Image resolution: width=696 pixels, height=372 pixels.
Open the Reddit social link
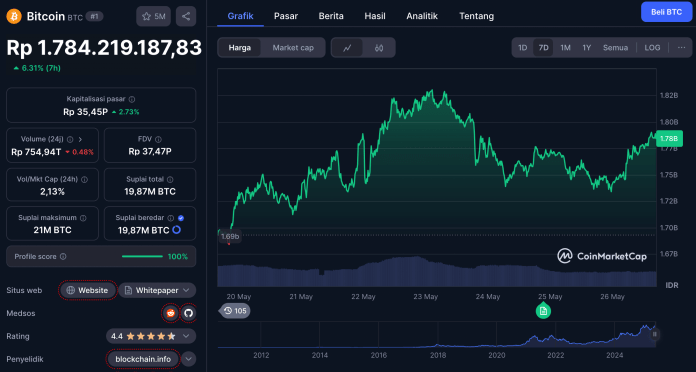tap(170, 313)
